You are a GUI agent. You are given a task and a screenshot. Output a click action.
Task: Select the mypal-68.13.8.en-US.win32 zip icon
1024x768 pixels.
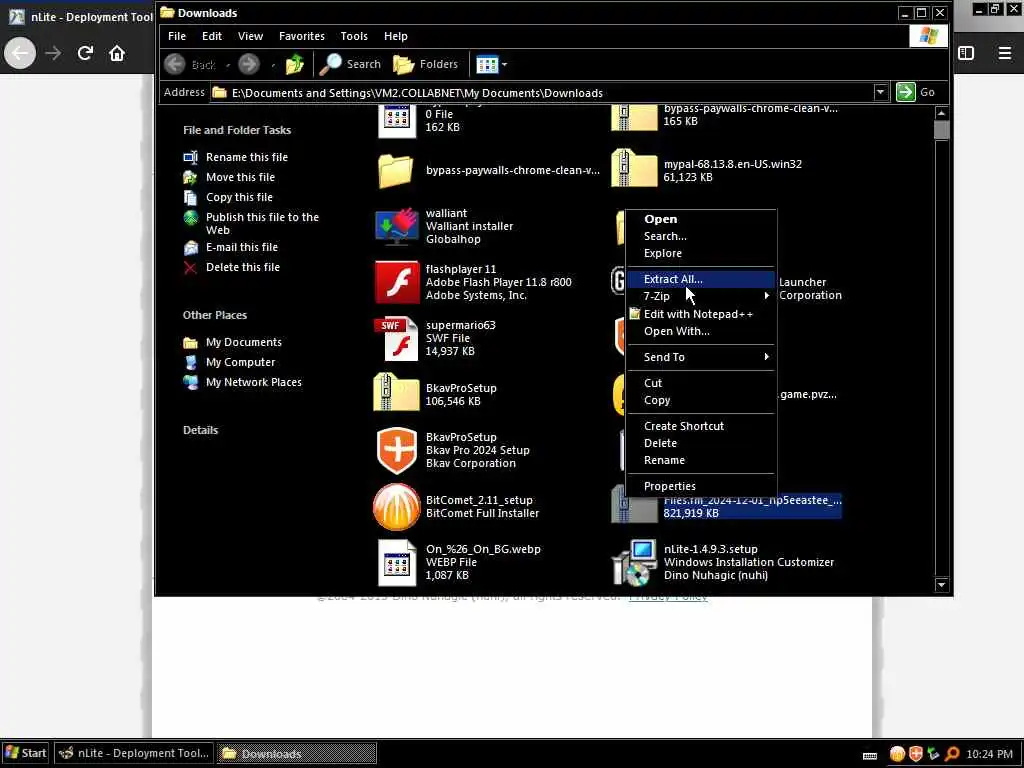tap(634, 168)
